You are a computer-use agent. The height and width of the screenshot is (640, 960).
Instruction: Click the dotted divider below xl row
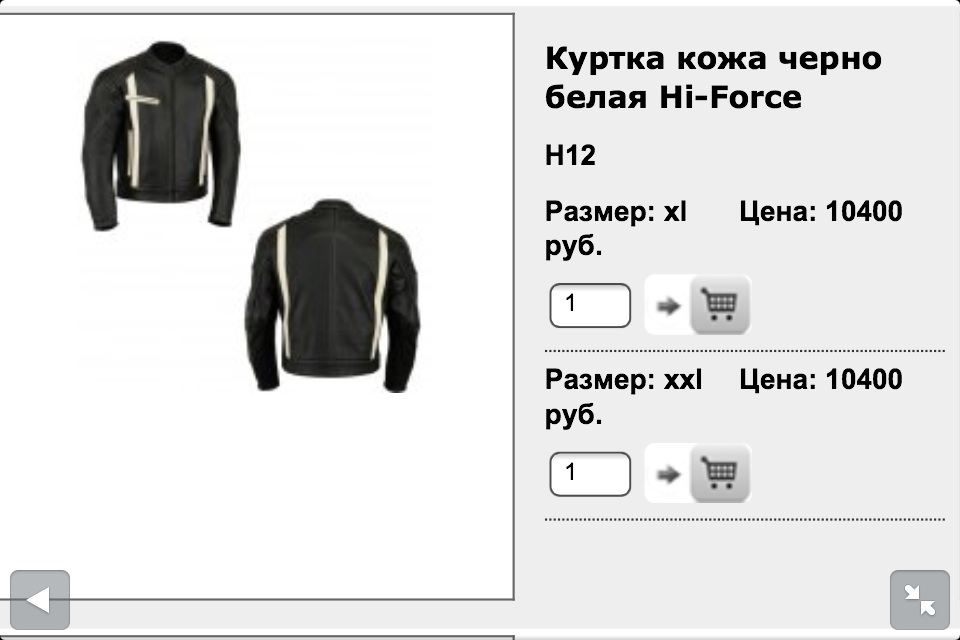pyautogui.click(x=744, y=351)
